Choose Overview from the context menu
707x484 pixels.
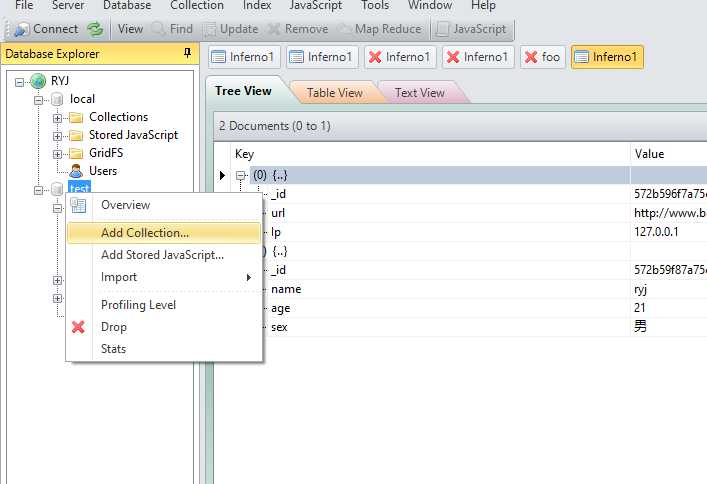pyautogui.click(x=164, y=205)
